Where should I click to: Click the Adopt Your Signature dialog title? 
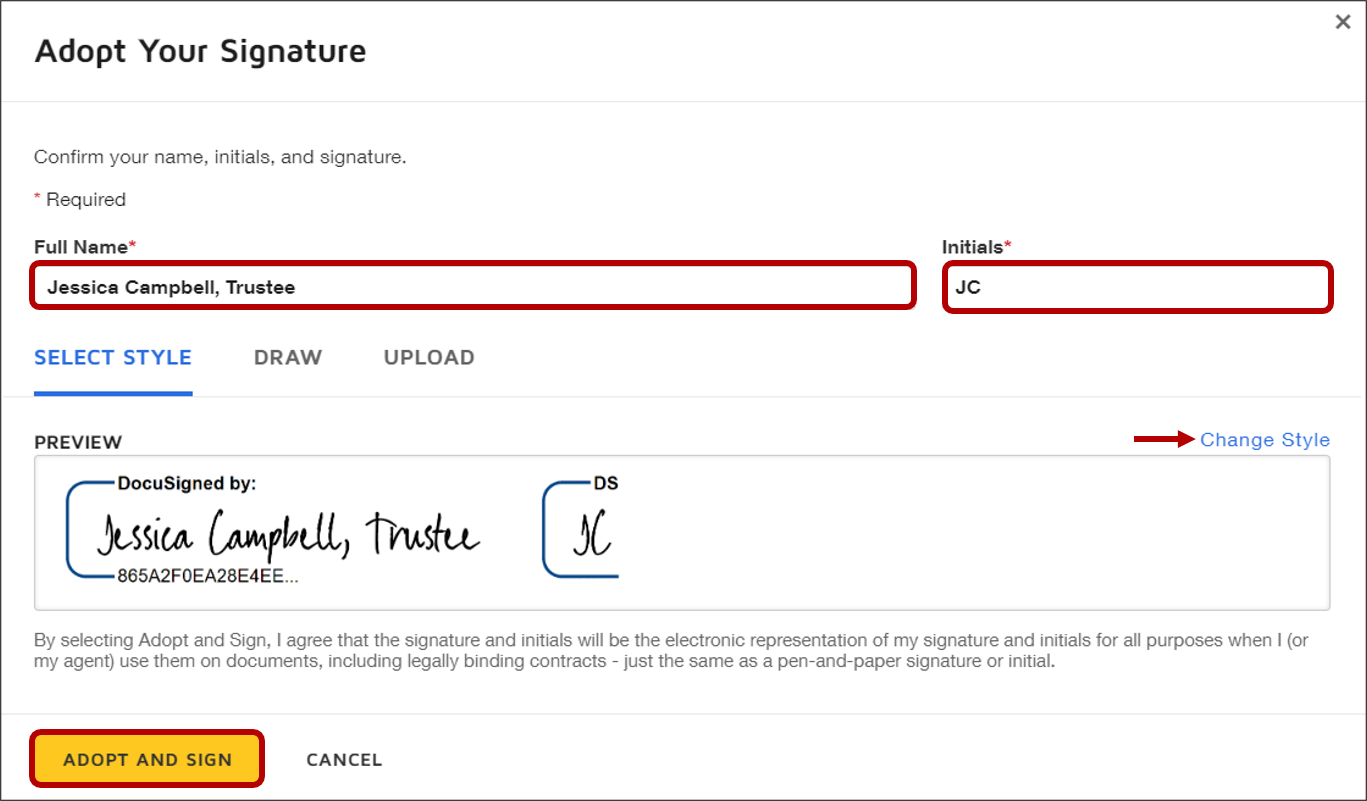point(200,51)
